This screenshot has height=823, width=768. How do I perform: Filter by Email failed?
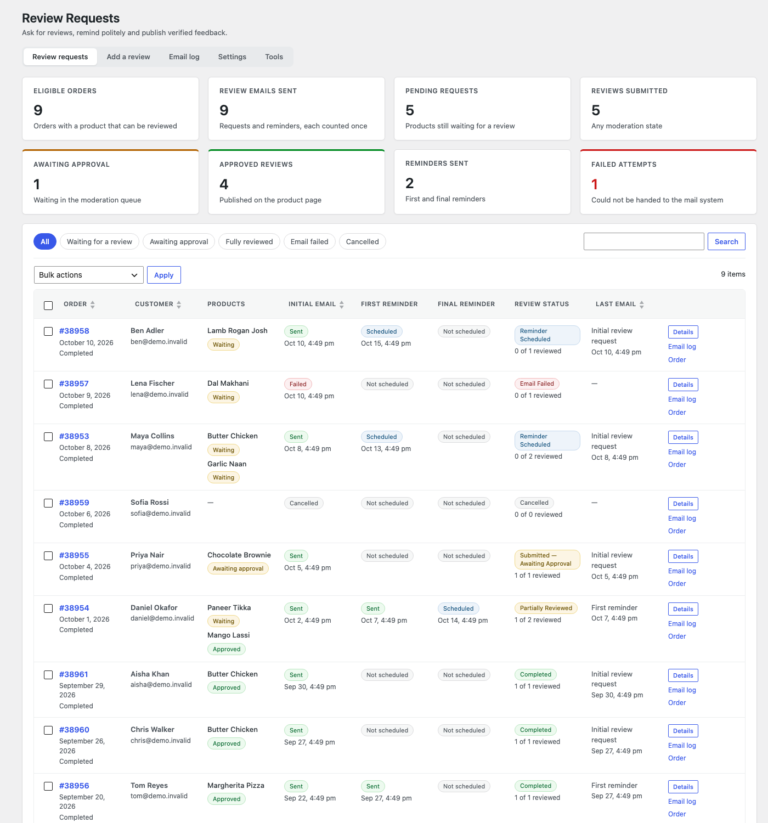coord(309,241)
